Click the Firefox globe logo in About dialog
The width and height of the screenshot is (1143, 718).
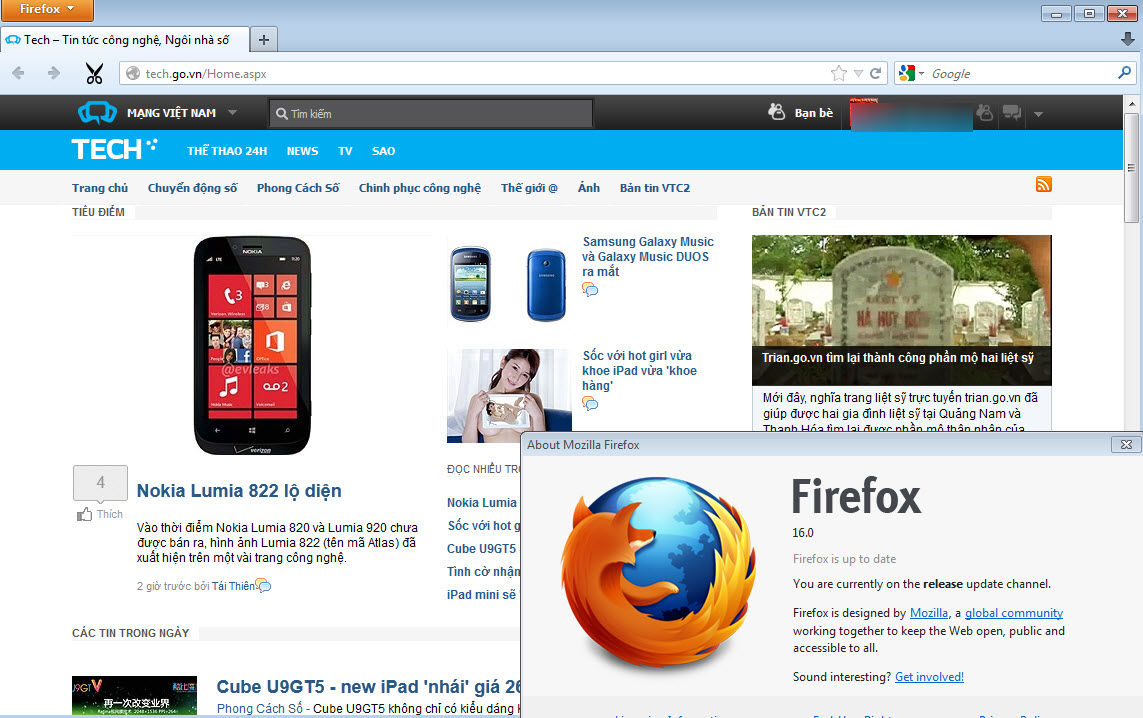tap(658, 574)
